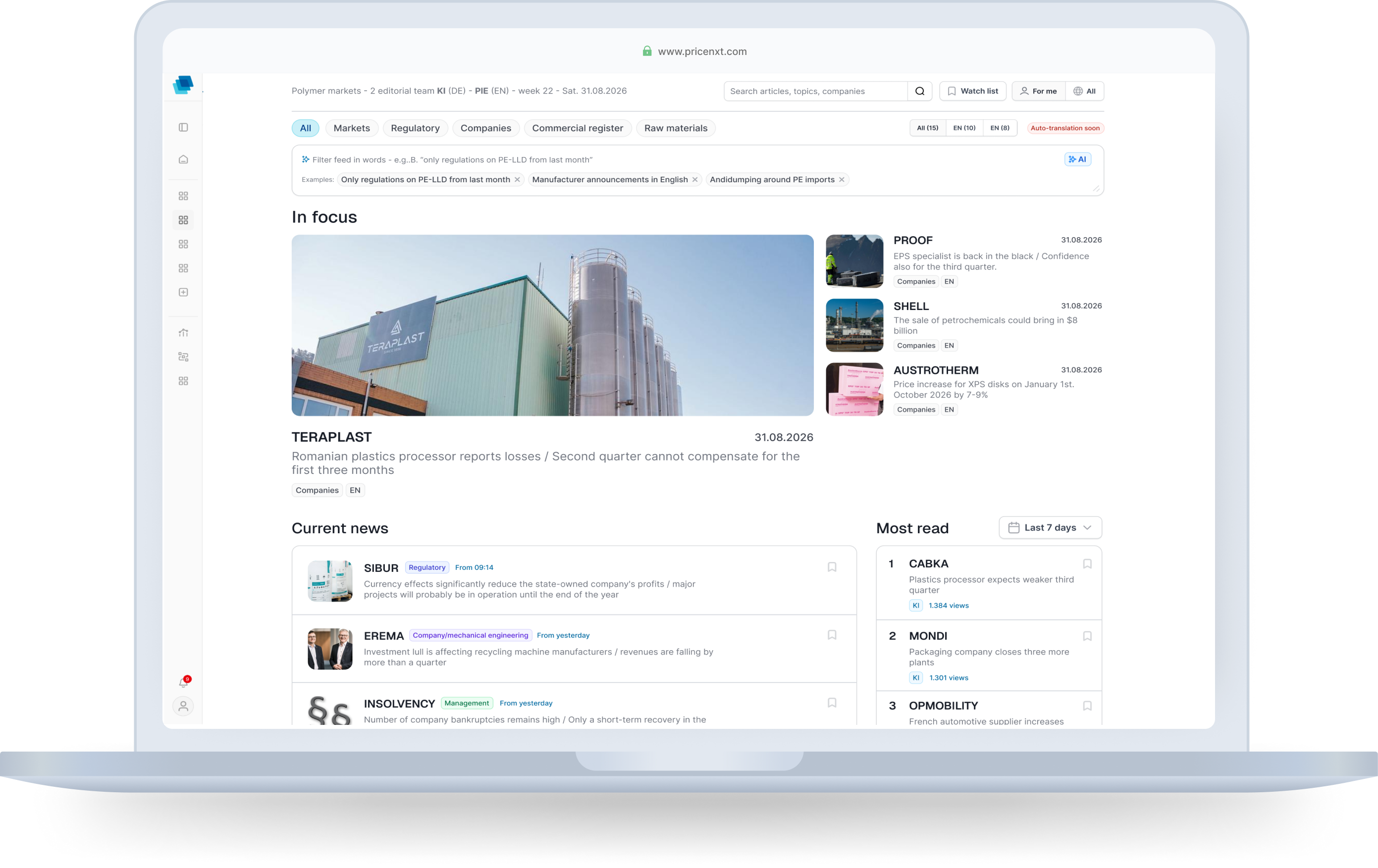Select the All (15) language filter
Screen dimensions: 1378x868
(x=928, y=128)
